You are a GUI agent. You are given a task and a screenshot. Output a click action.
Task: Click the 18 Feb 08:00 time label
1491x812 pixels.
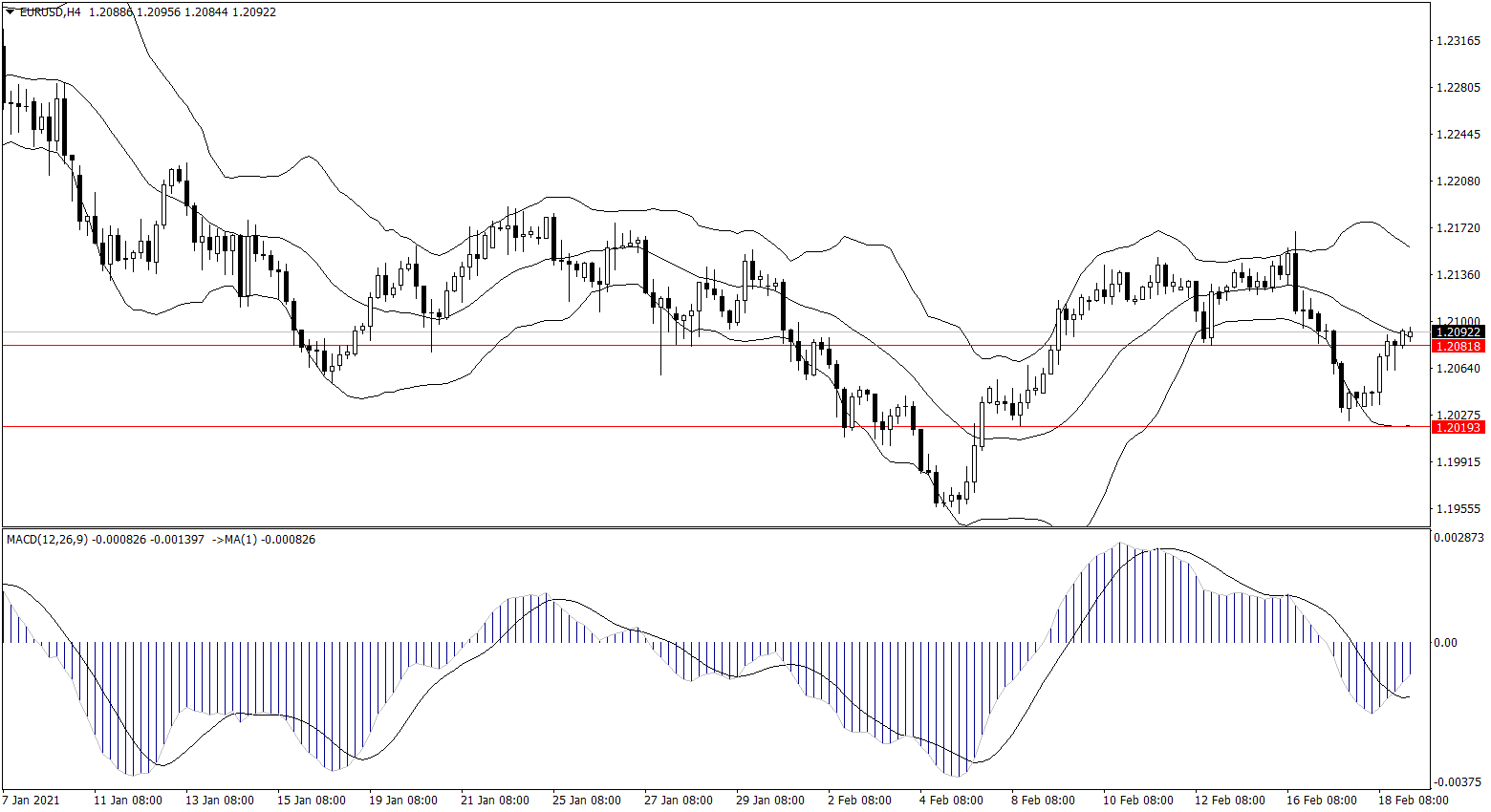pyautogui.click(x=1413, y=801)
